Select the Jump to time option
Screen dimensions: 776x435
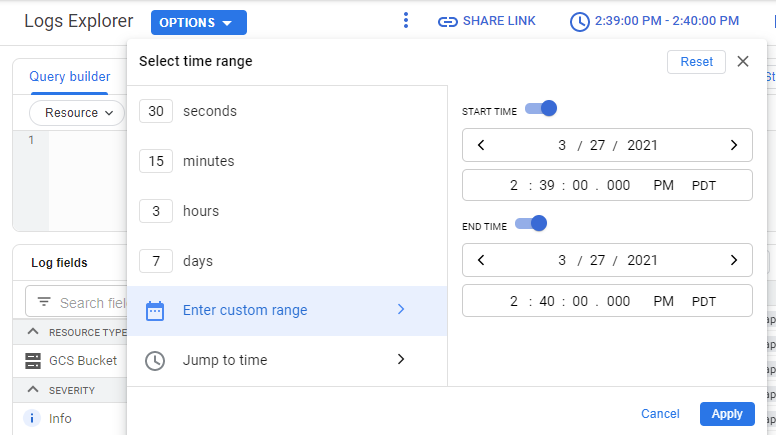click(287, 360)
